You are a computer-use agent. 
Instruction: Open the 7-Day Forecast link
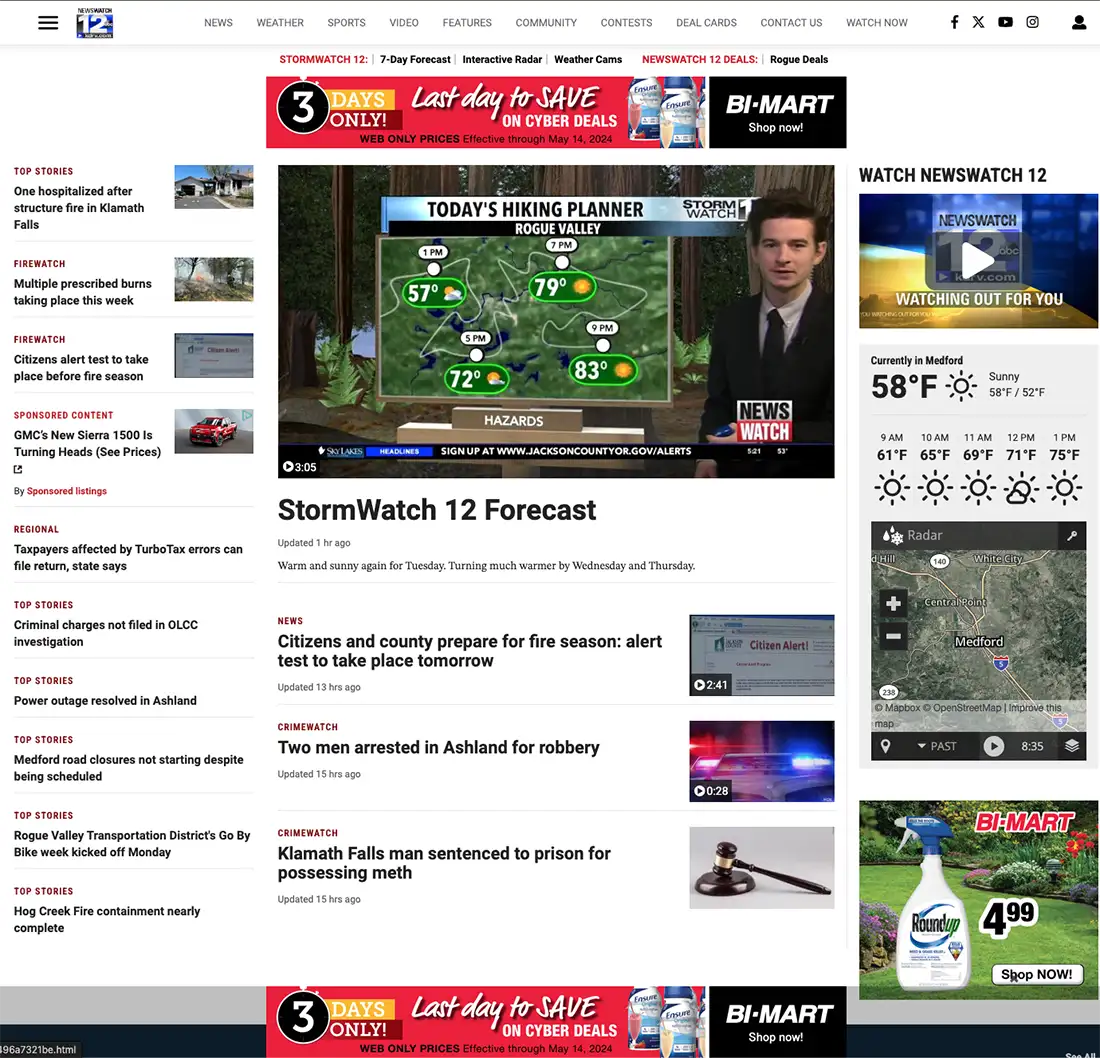[415, 60]
